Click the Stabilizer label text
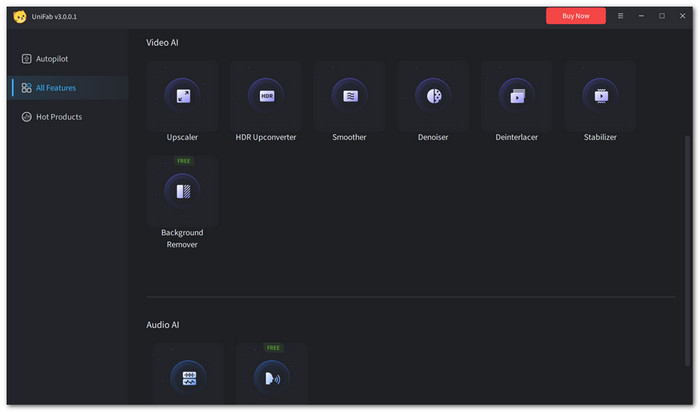700x412 pixels. 600,137
